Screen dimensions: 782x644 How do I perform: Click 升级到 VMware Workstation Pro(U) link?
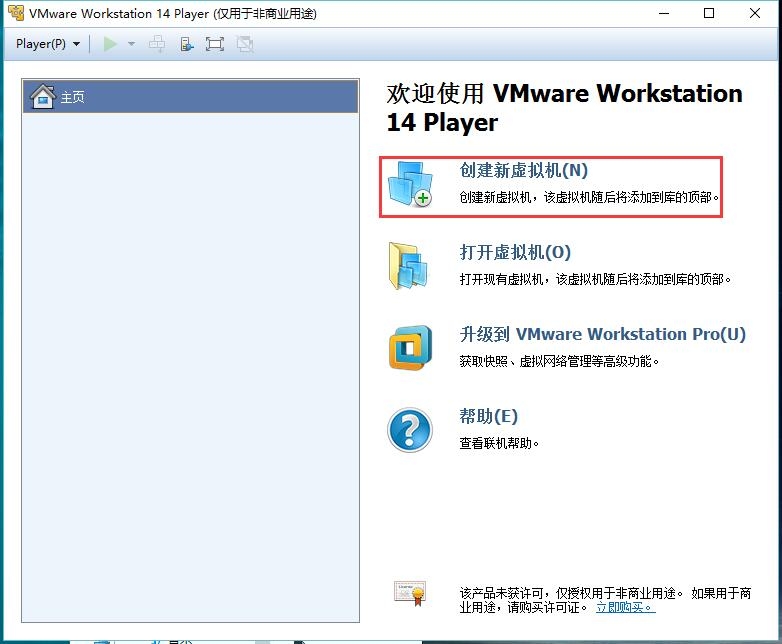click(602, 334)
